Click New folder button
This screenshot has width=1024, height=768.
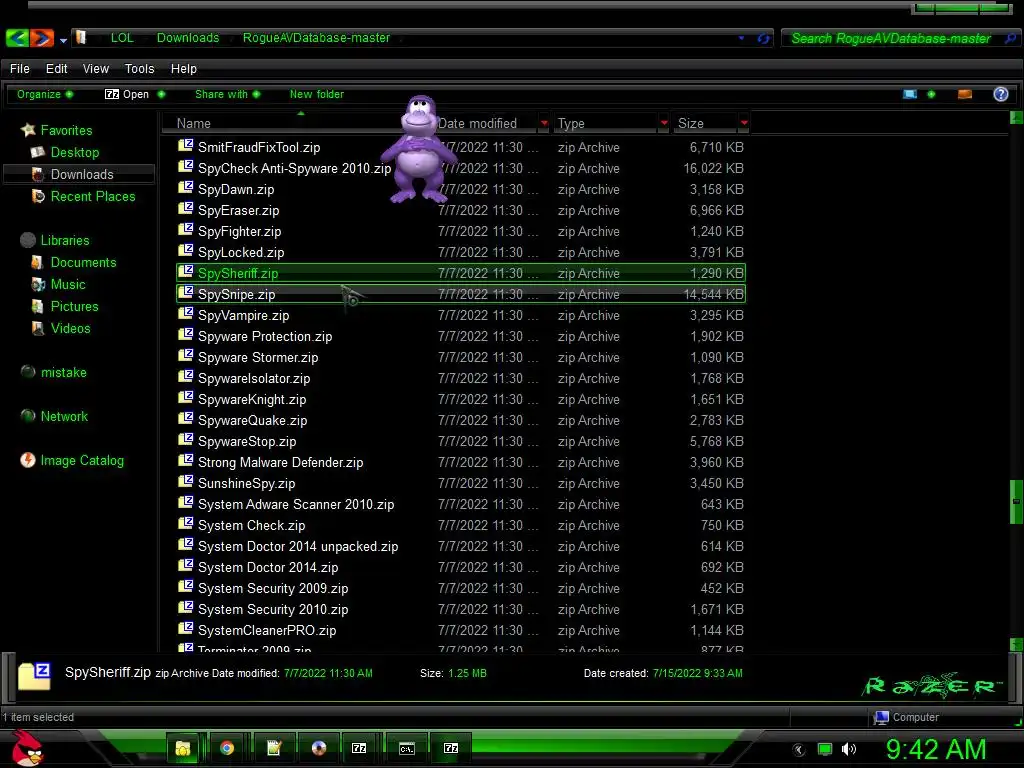317,94
